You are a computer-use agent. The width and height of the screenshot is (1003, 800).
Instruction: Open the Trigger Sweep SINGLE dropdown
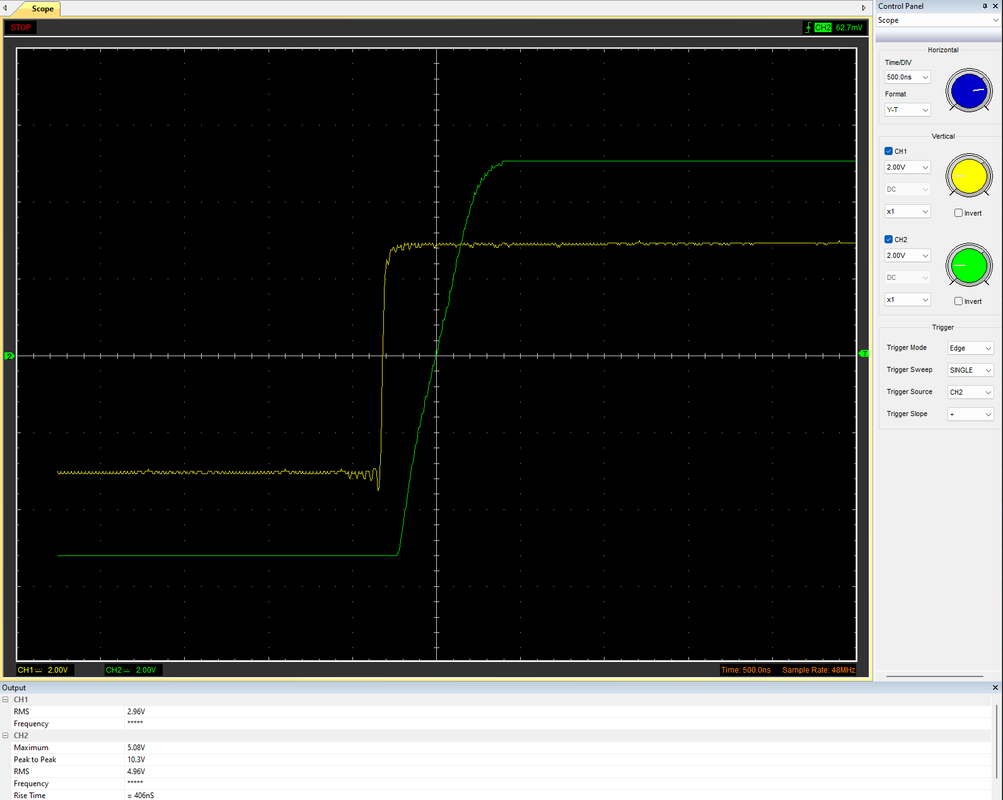point(970,370)
